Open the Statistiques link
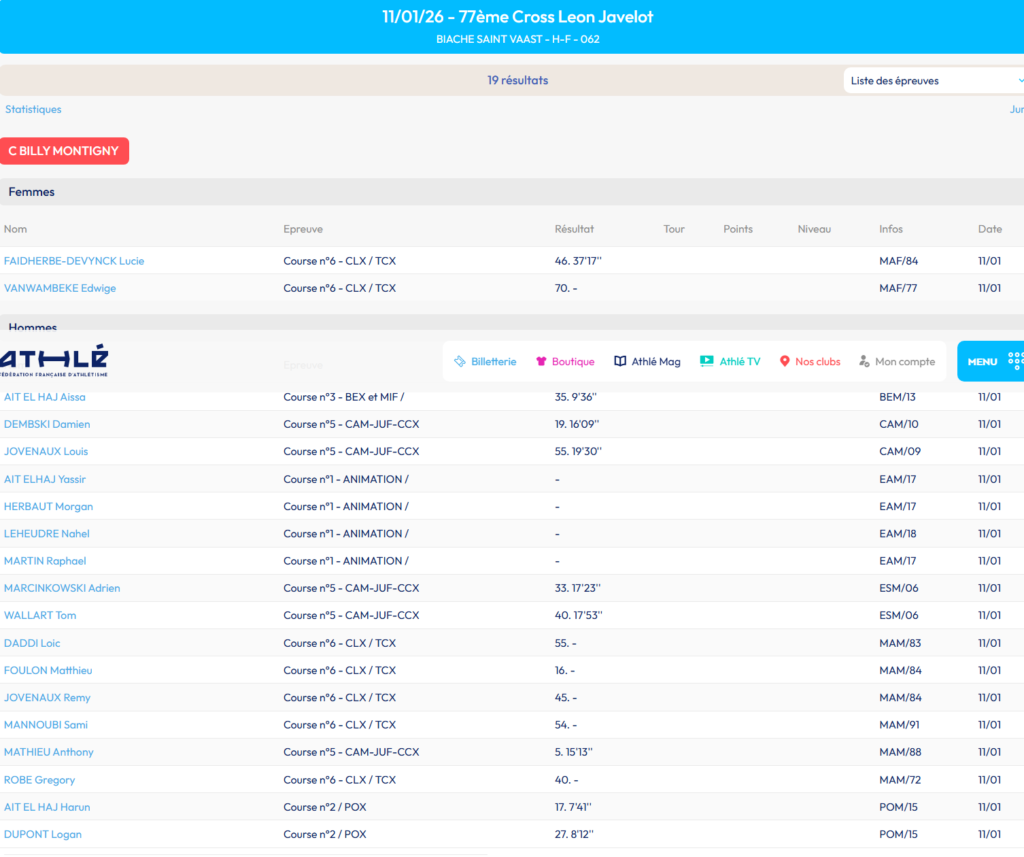1024x857 pixels. click(x=33, y=109)
